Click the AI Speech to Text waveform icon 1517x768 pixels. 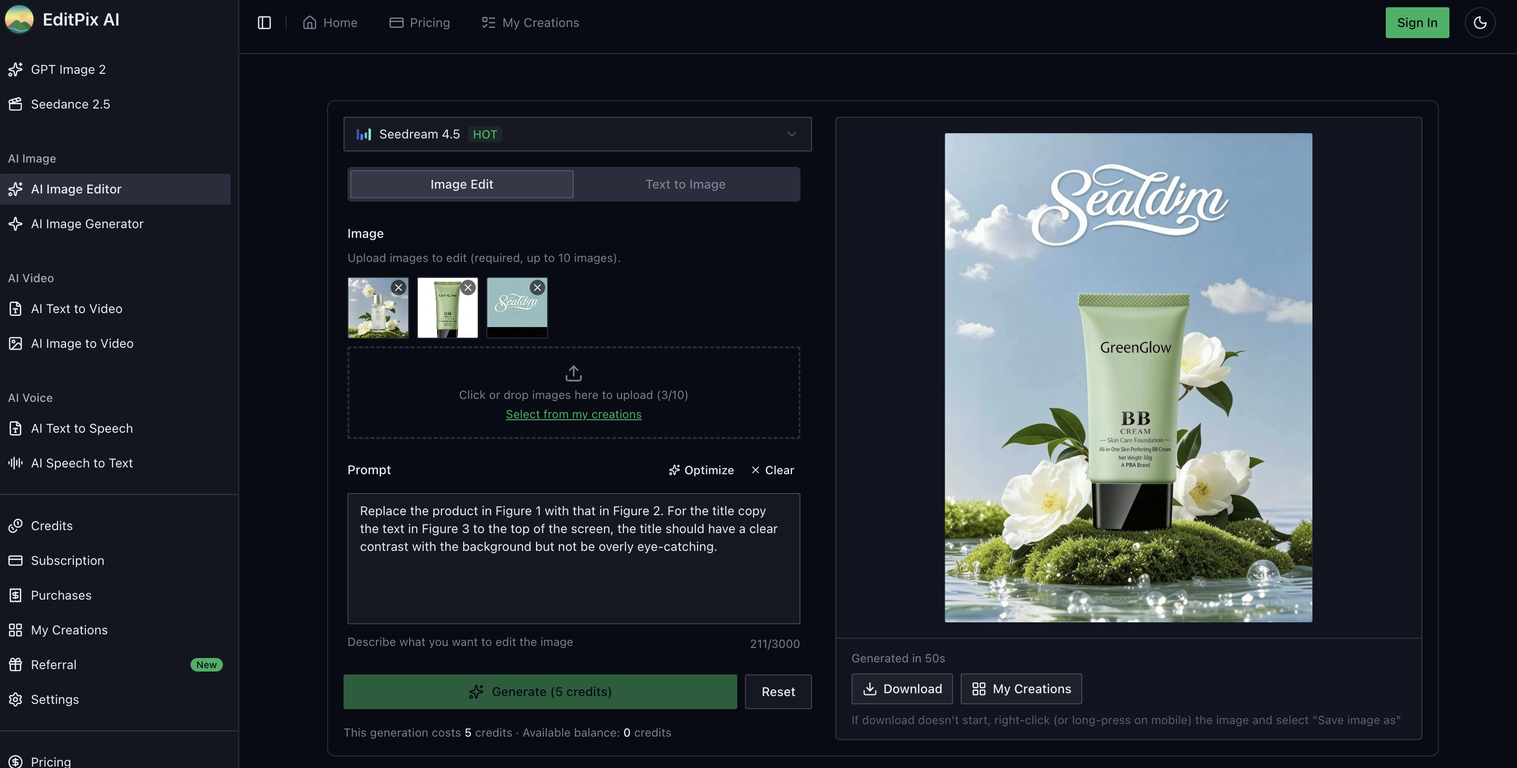(x=15, y=463)
